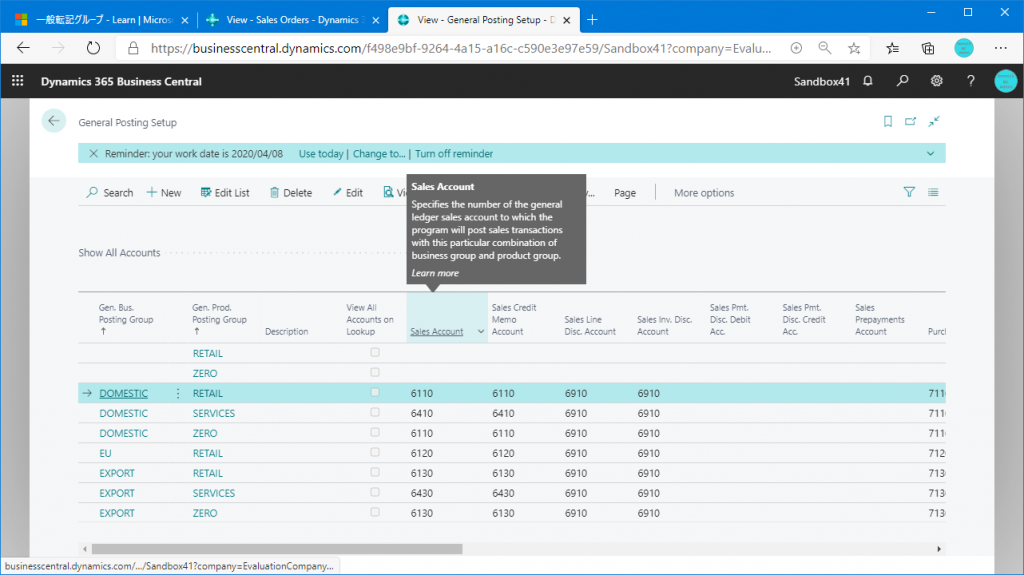This screenshot has height=575, width=1024.
Task: Switch to the Sales Orders browser tab
Action: [x=291, y=20]
